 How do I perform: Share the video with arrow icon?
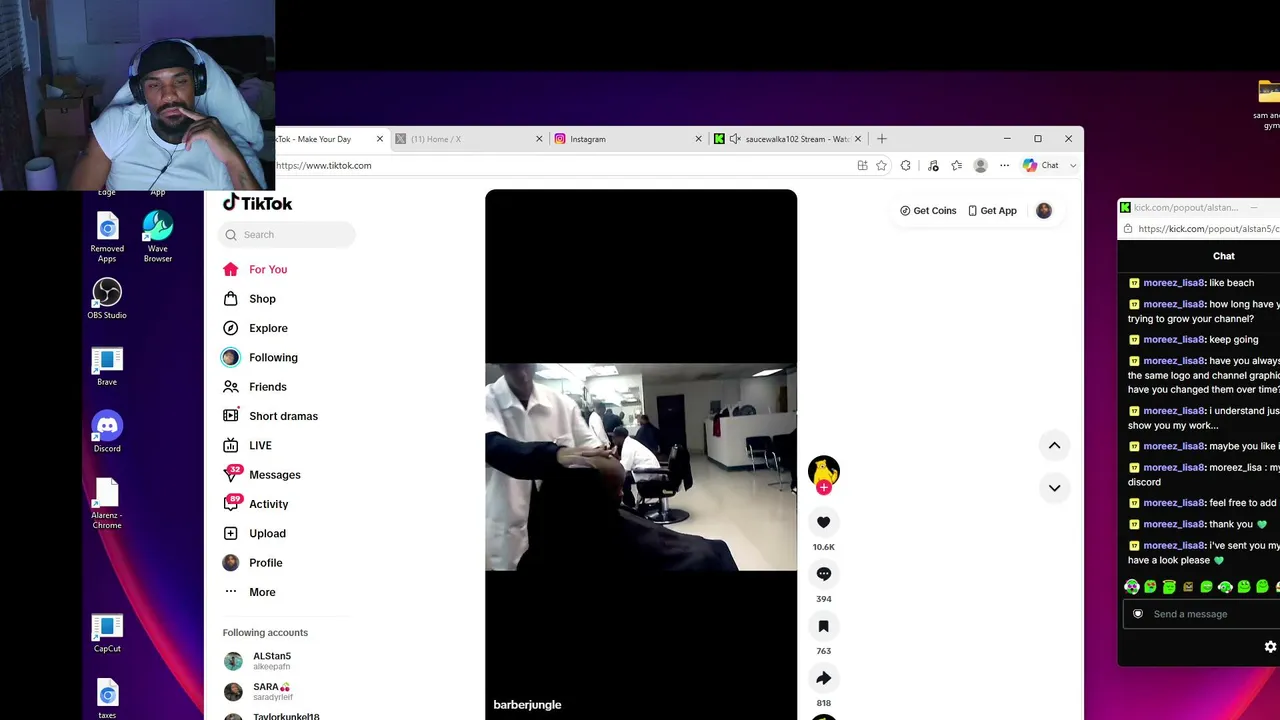point(823,678)
